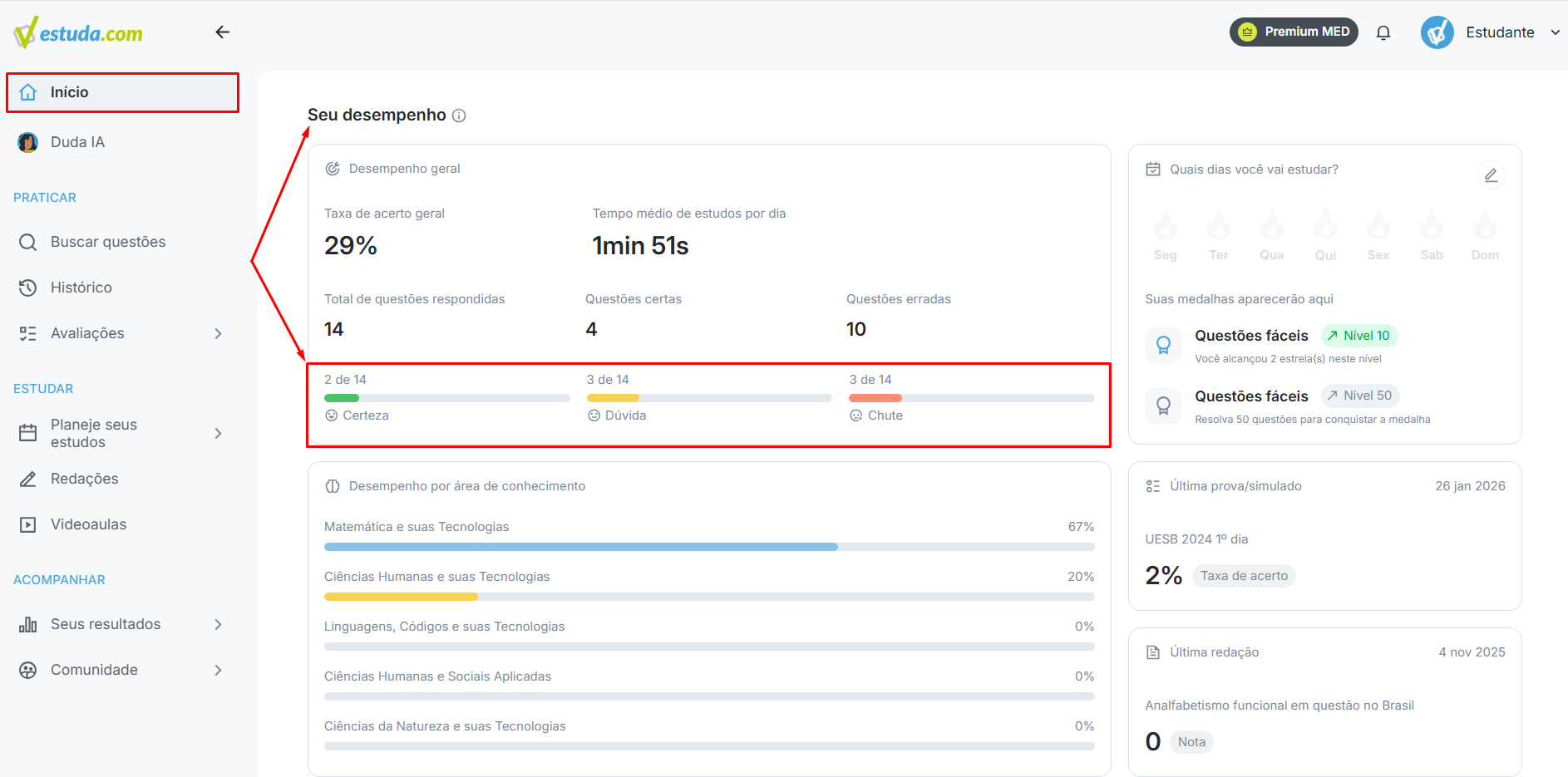1568x777 pixels.
Task: Collapse sidebar with the back arrow icon
Action: click(x=222, y=32)
